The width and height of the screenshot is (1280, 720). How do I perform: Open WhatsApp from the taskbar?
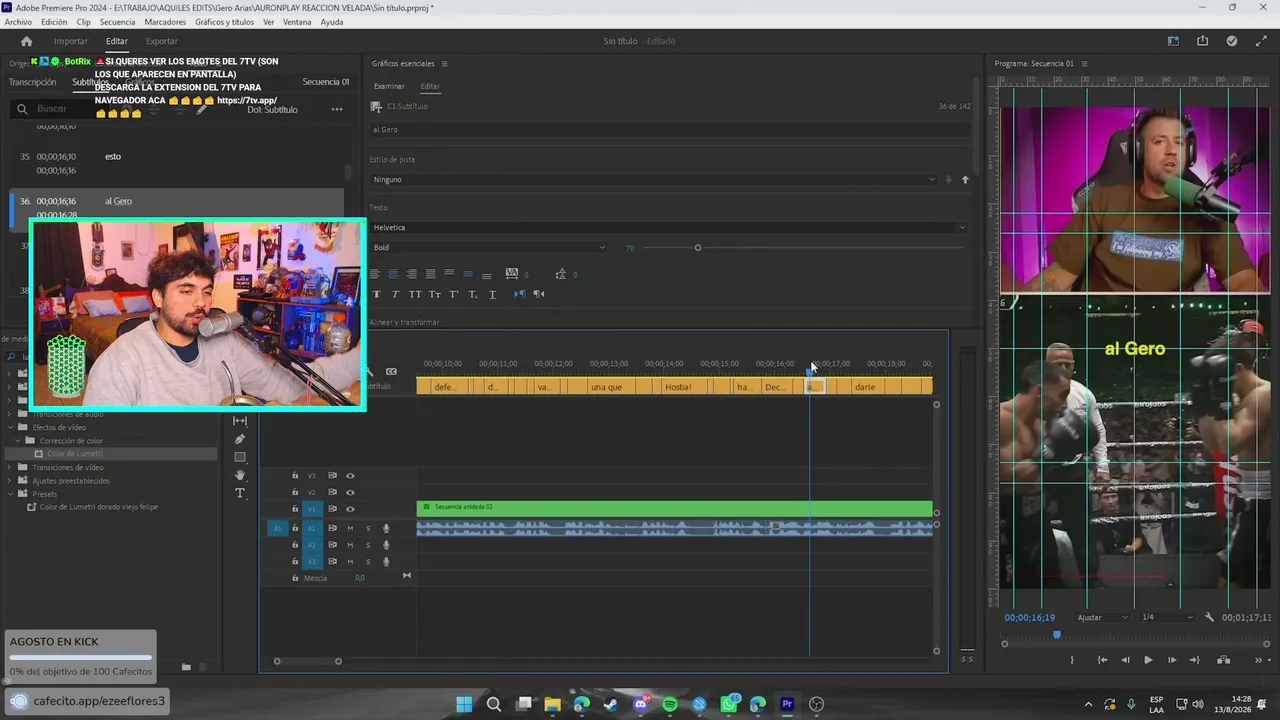(729, 704)
